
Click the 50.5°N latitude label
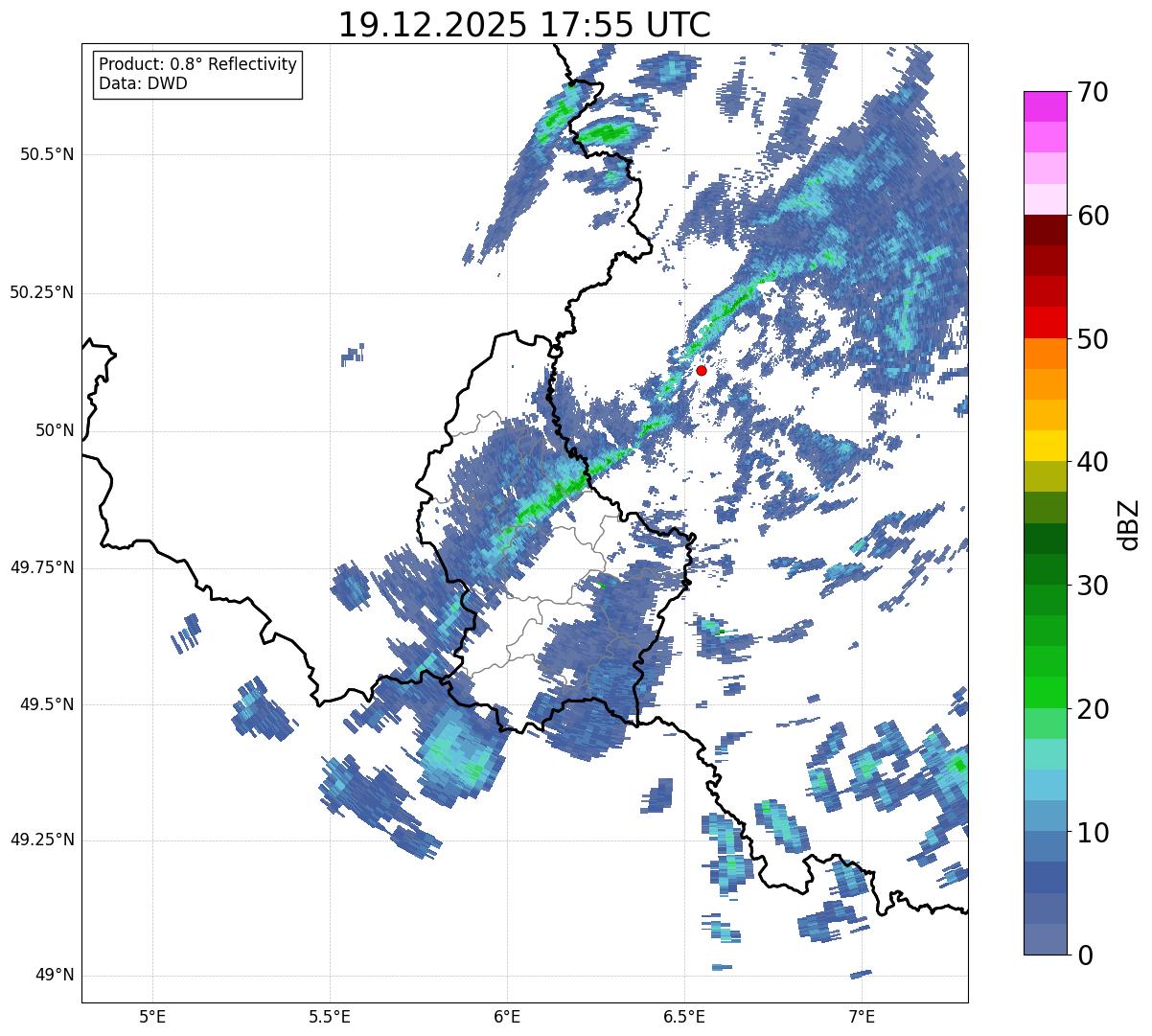point(47,154)
